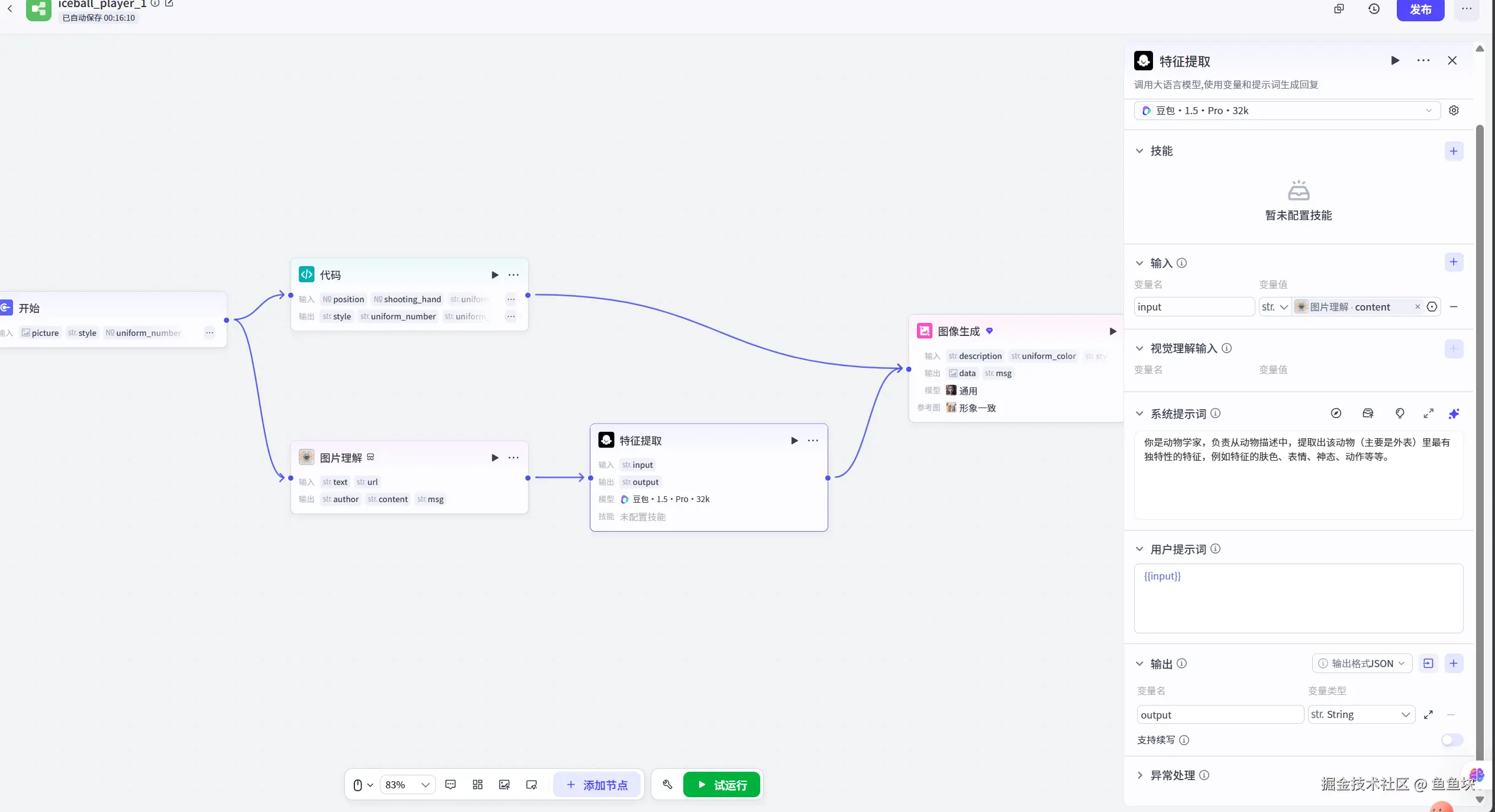Open 输出格式JSON format dropdown
Image resolution: width=1495 pixels, height=812 pixels.
tap(1362, 664)
